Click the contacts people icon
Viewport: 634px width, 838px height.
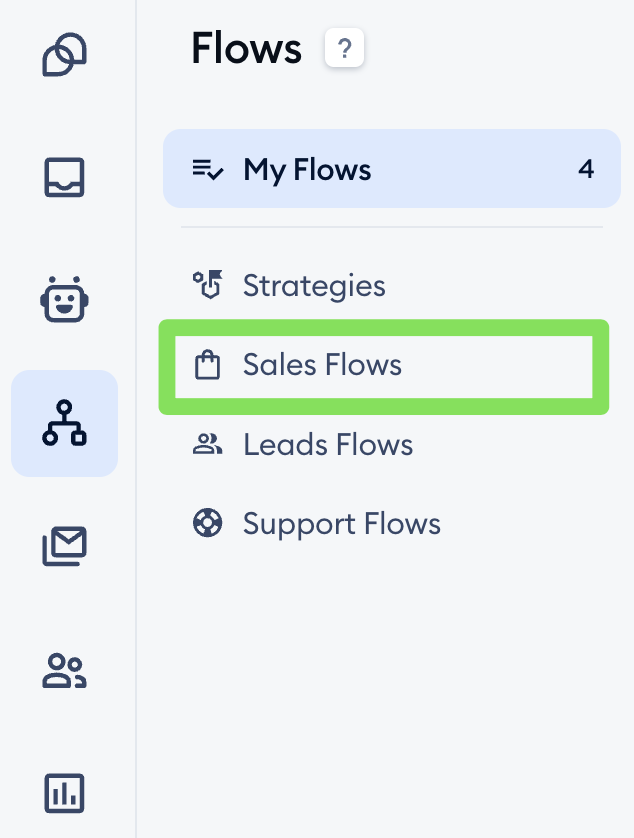(64, 670)
